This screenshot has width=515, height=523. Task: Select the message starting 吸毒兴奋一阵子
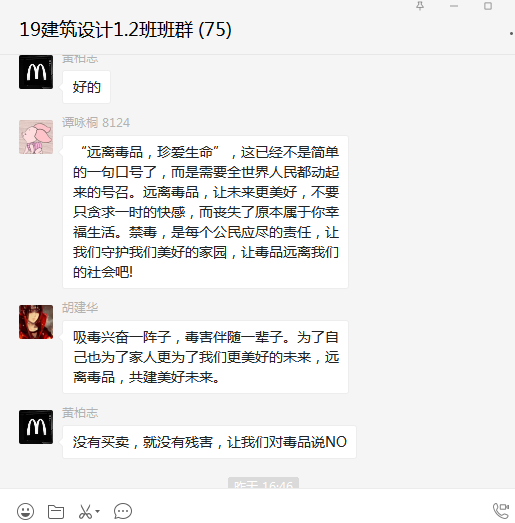point(205,357)
